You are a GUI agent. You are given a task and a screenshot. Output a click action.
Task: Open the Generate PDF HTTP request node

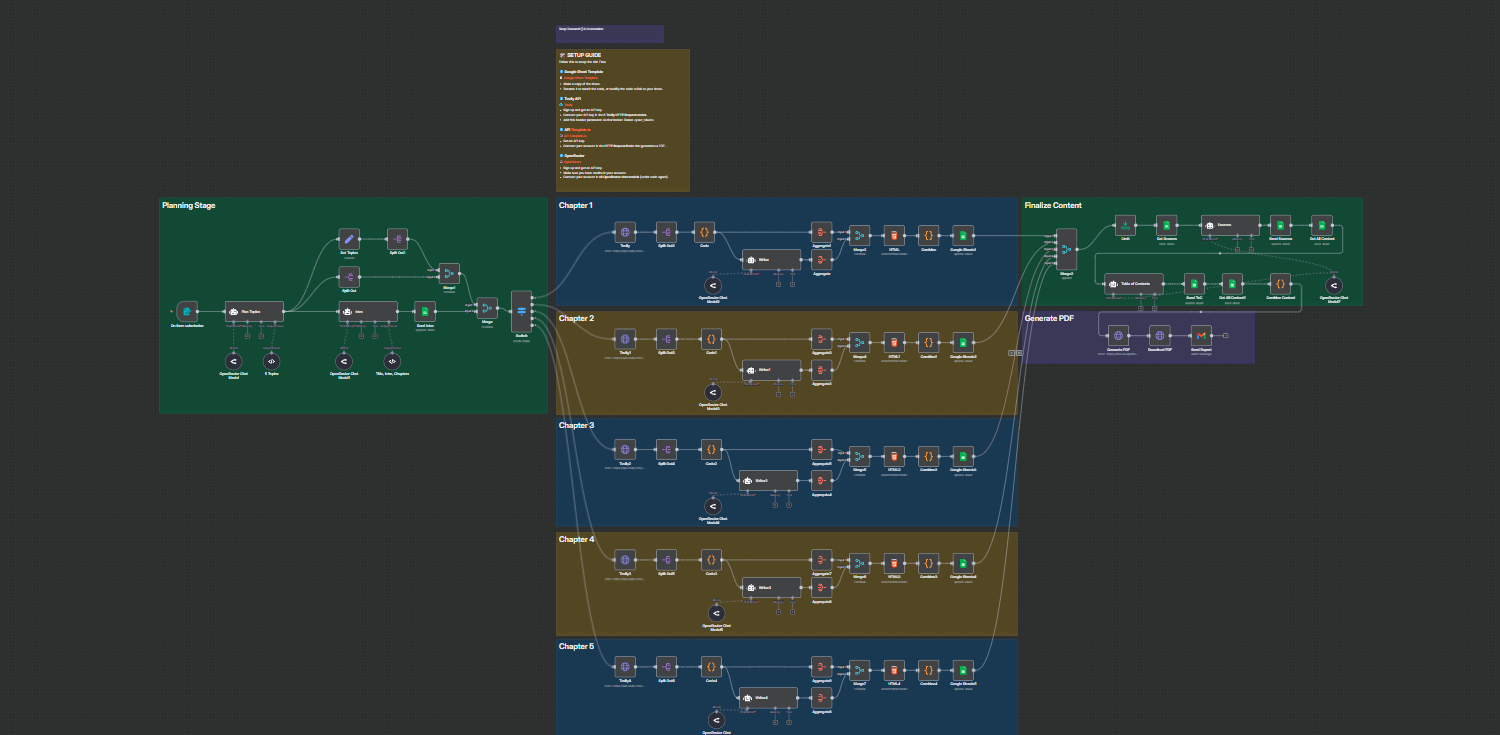point(1119,335)
